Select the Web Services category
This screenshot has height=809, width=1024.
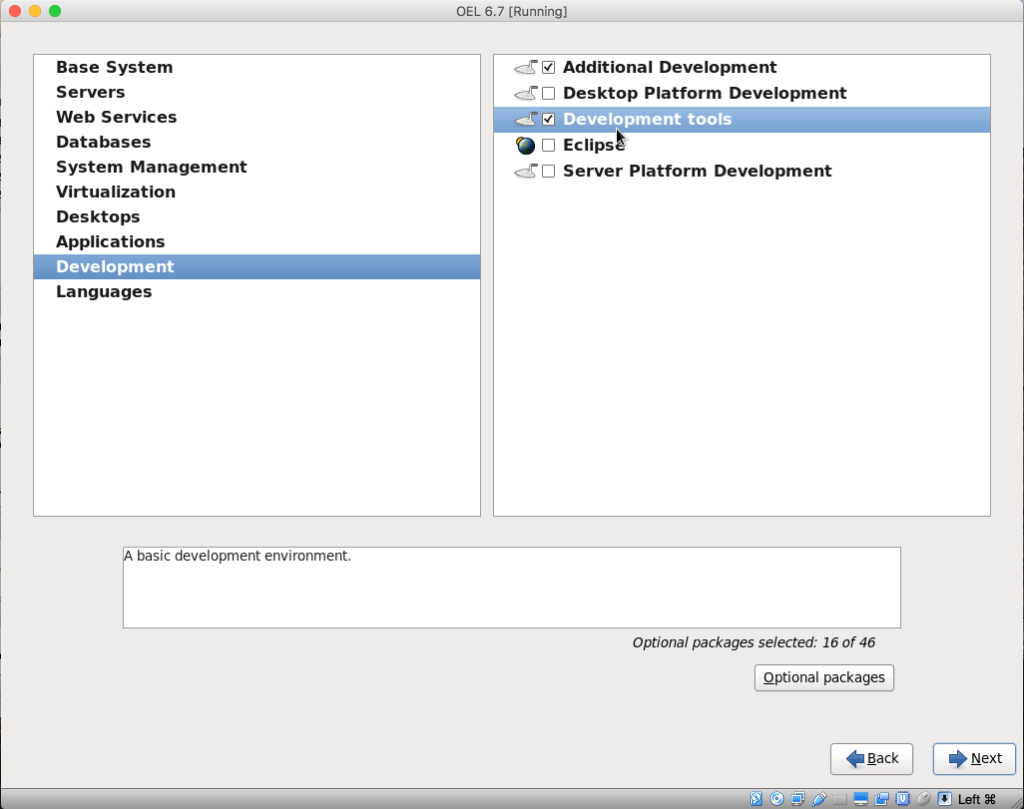click(x=257, y=117)
